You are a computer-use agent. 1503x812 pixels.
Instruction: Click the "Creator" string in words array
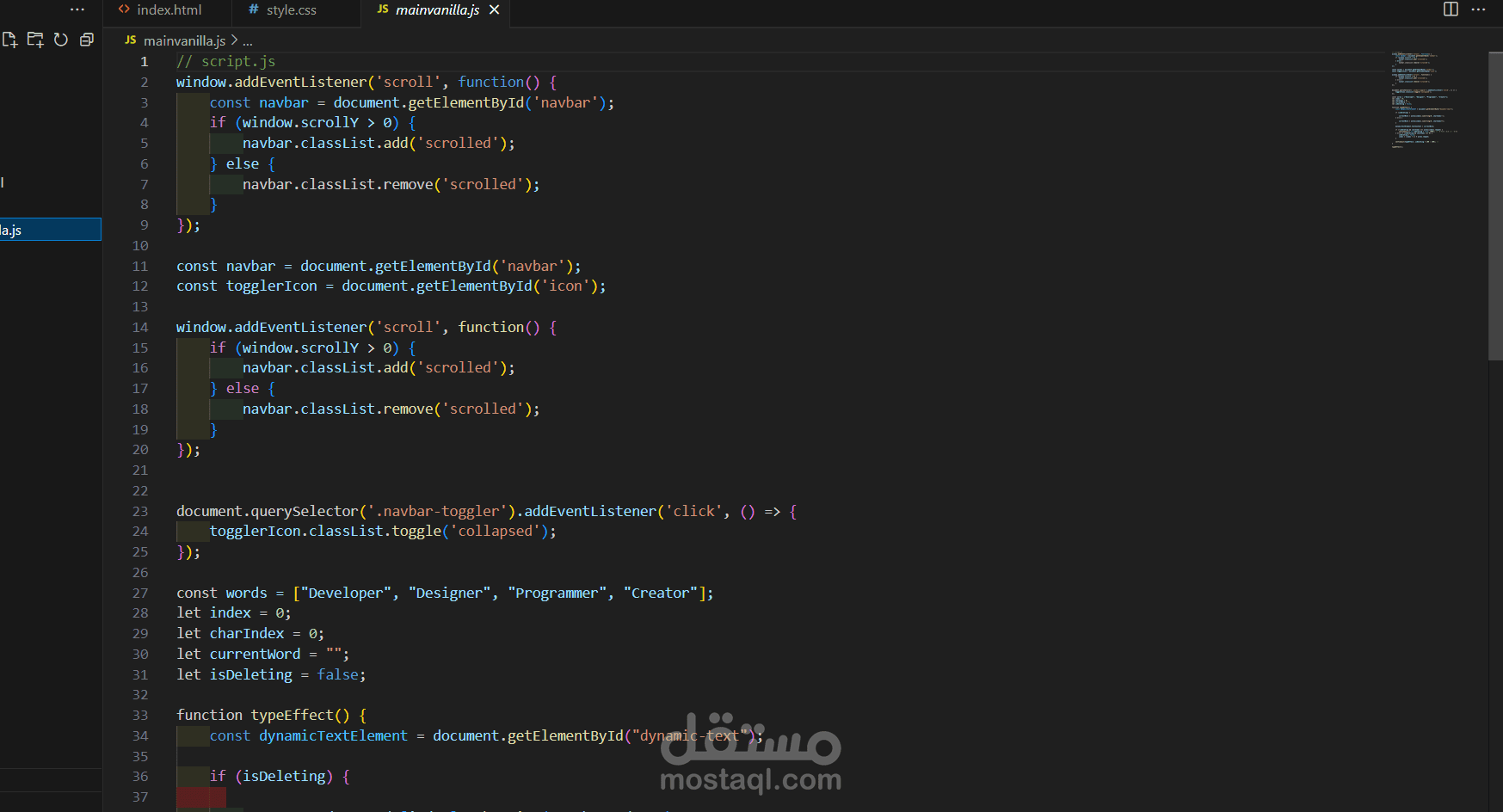pyautogui.click(x=661, y=593)
